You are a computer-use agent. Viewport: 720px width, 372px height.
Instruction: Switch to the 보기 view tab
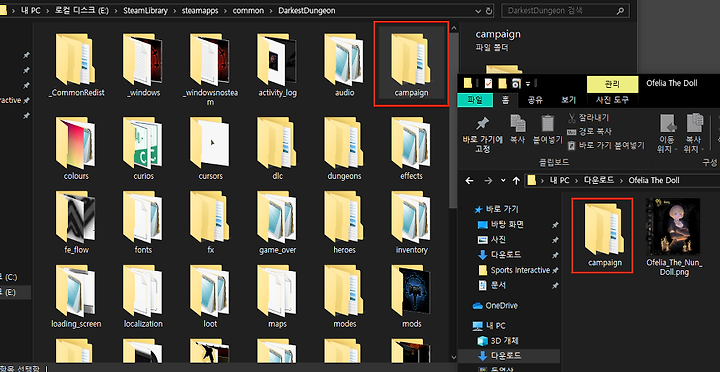coord(568,100)
